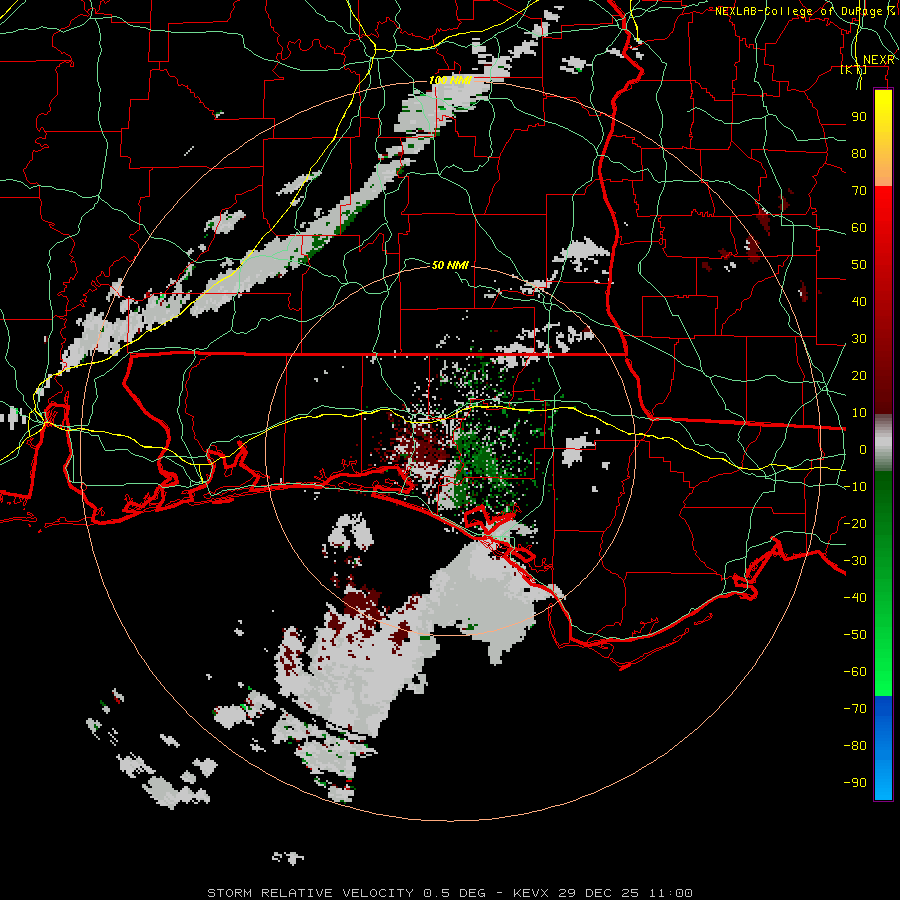Click the 30 value on velocity scale
This screenshot has height=900, width=900.
pos(859,339)
